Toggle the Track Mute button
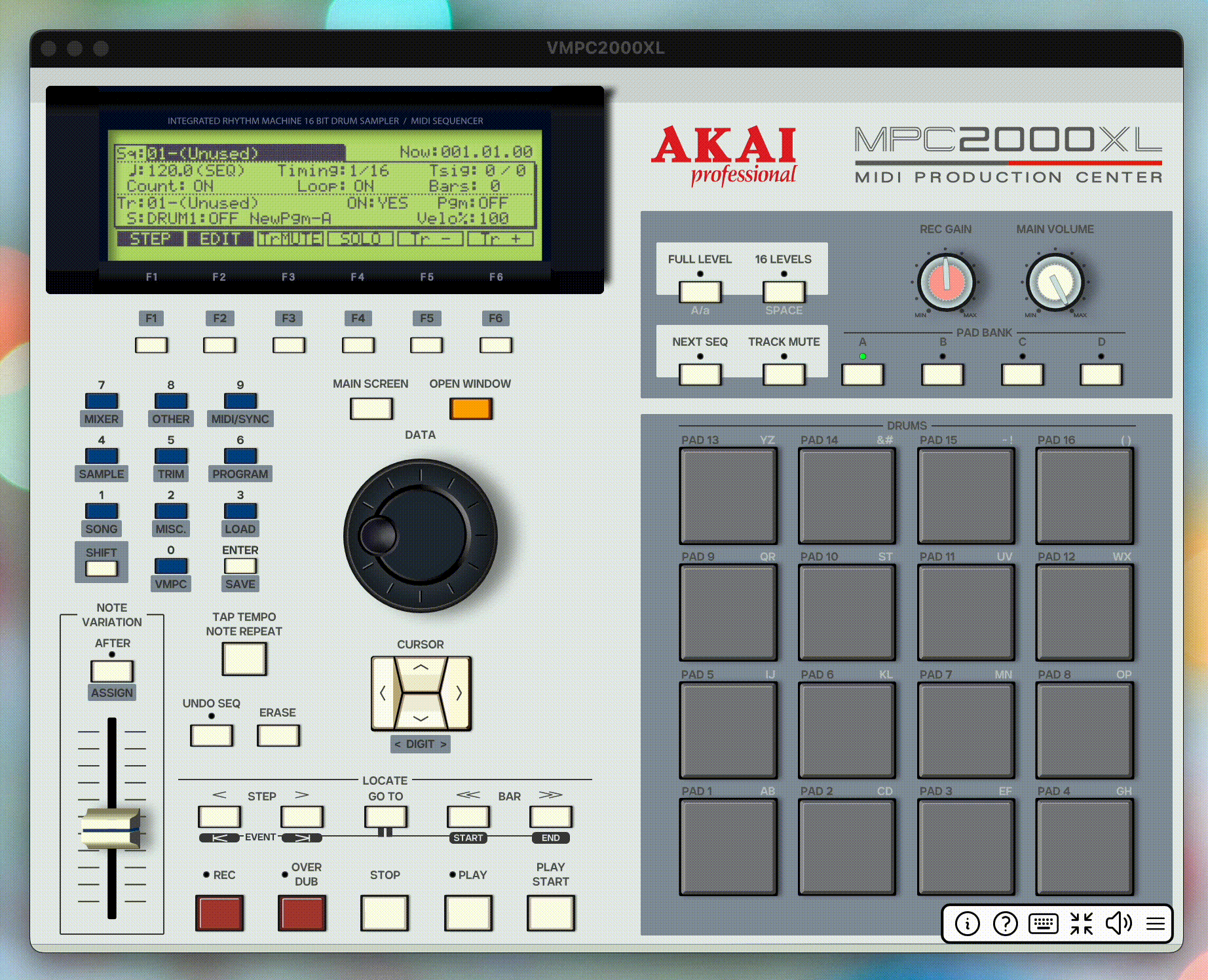Screen dimensions: 1208x980 point(783,374)
